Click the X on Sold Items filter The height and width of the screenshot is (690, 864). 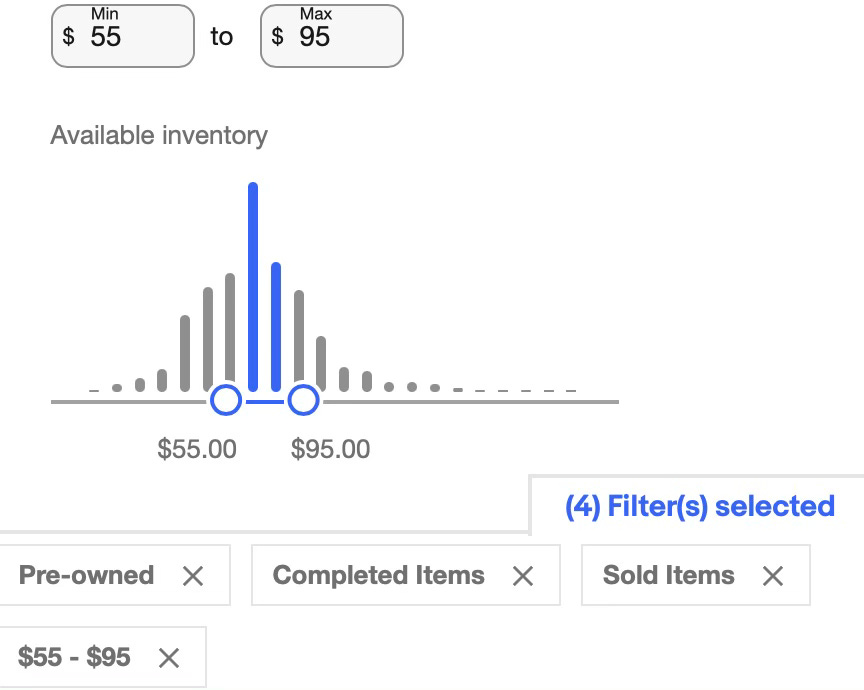coord(773,576)
